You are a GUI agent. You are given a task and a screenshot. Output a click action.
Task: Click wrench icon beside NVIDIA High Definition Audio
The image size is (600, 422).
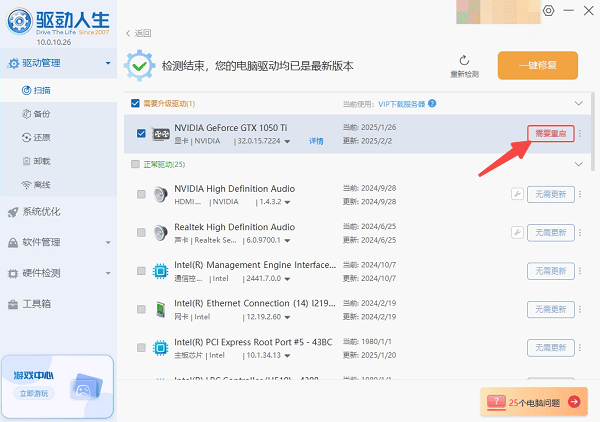coord(517,194)
